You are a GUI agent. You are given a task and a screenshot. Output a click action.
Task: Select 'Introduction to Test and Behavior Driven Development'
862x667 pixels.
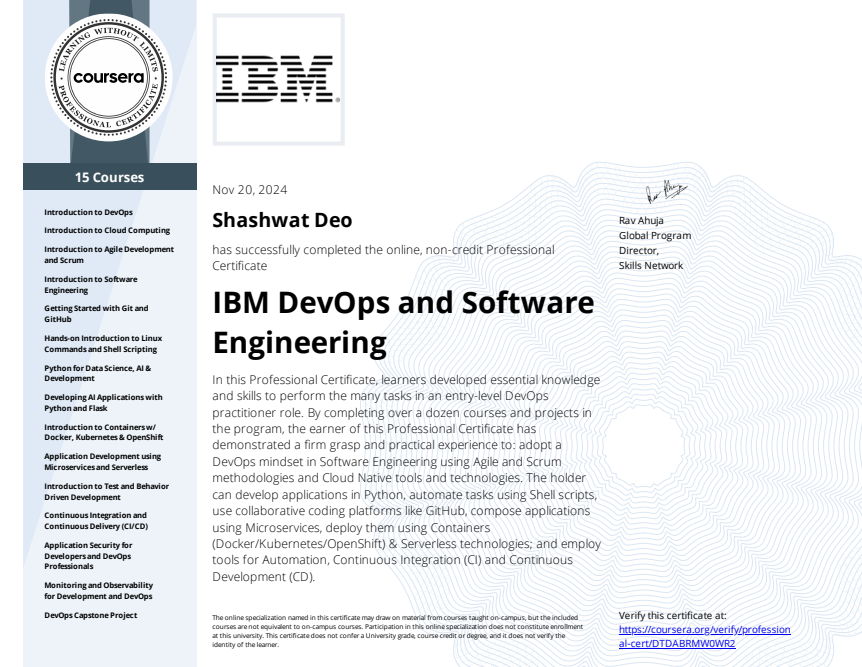tap(107, 492)
